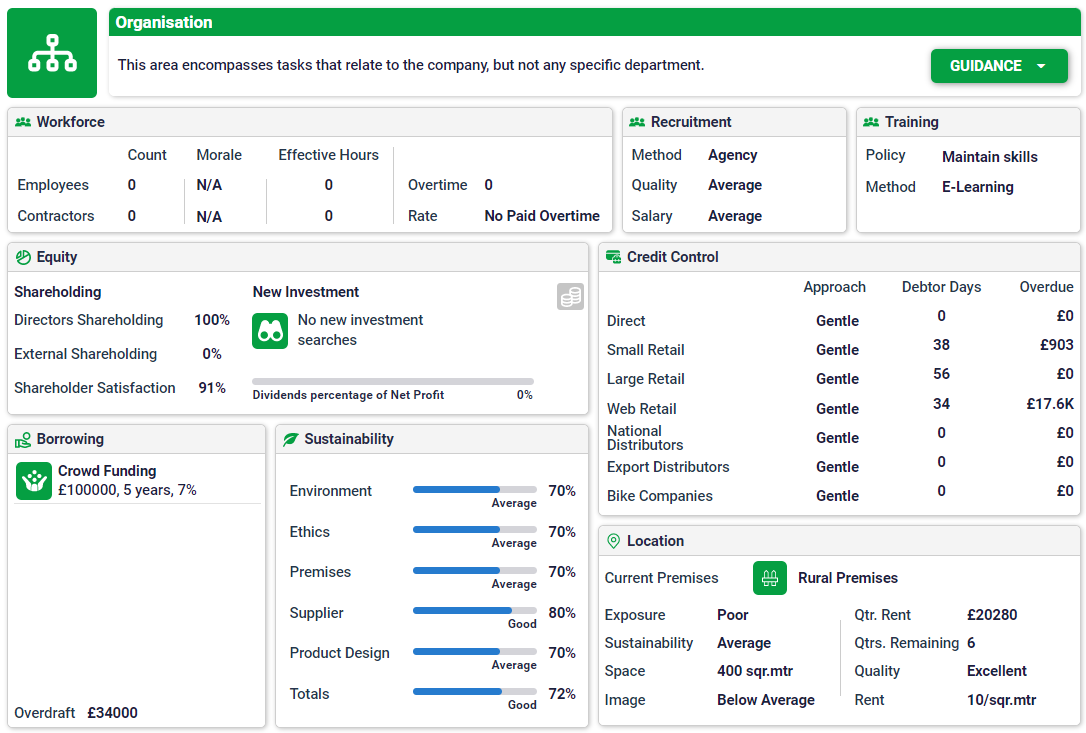Click the Large Retail debtor days 56
Screen dimensions: 1086x733
[941, 374]
